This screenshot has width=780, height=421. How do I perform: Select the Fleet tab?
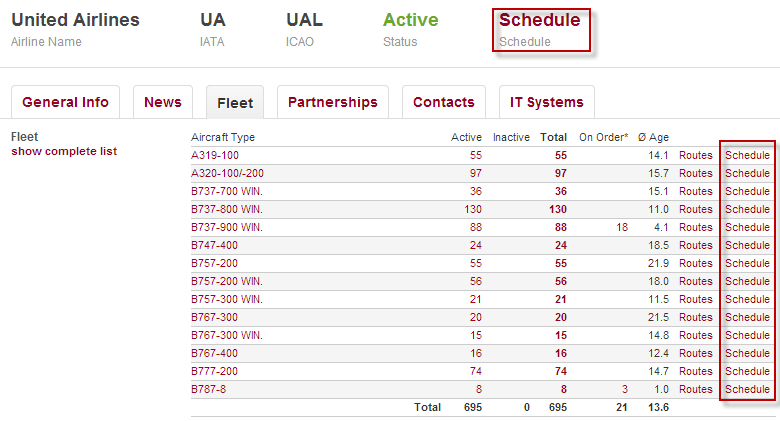click(x=235, y=102)
